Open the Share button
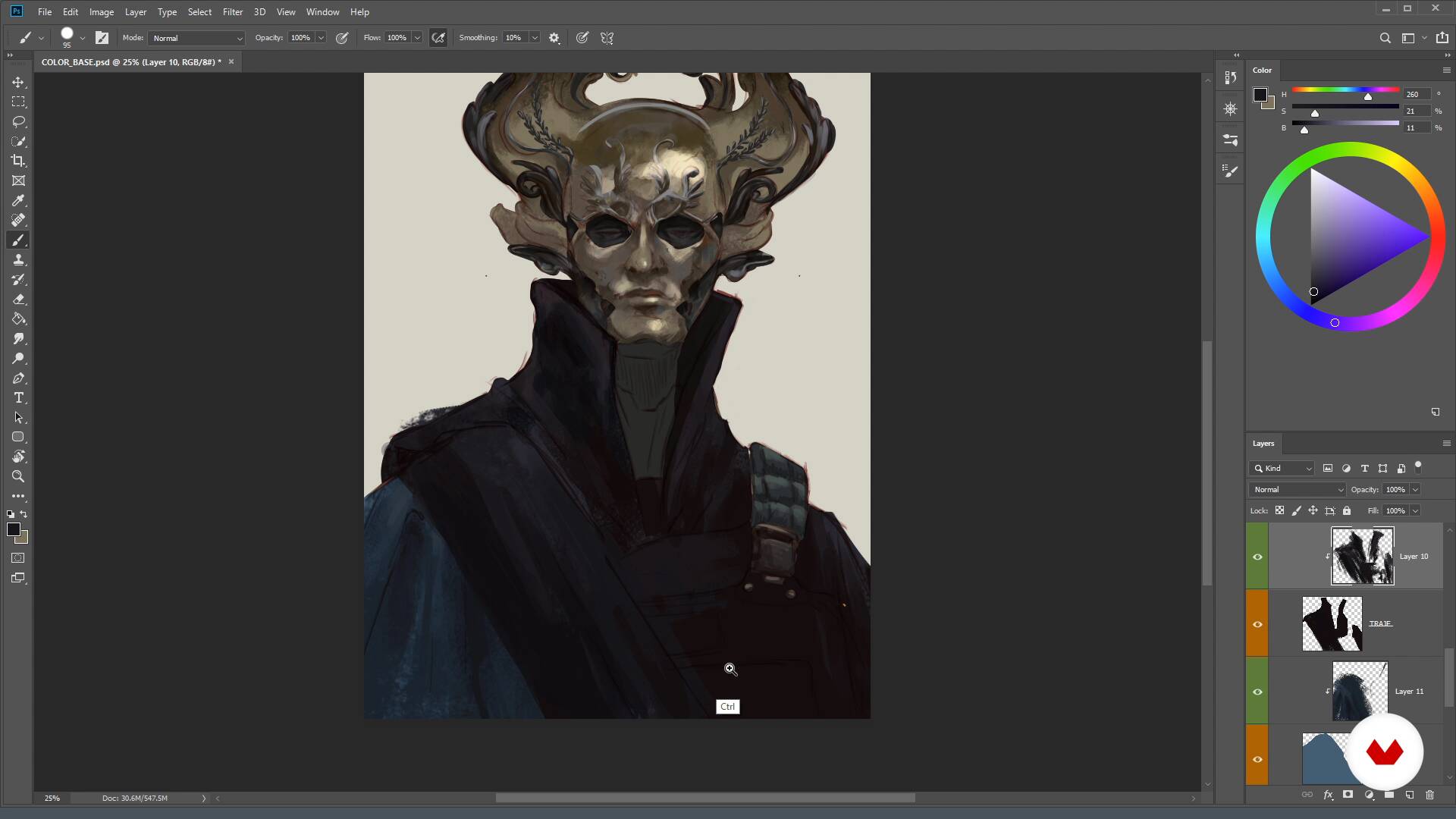Viewport: 1456px width, 819px height. coord(1442,38)
